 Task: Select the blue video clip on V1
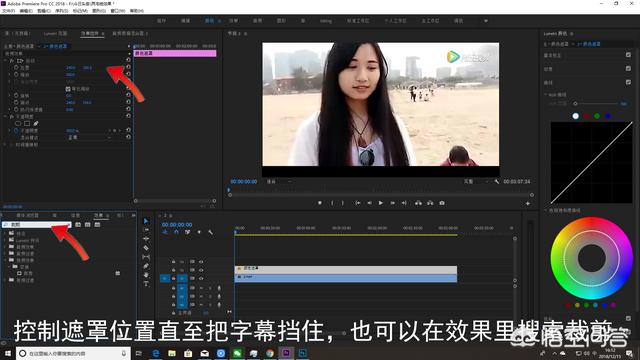(x=346, y=278)
